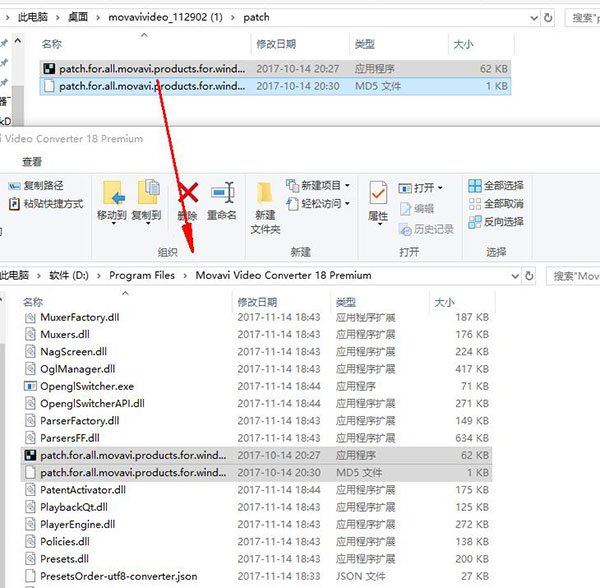Select PresetsOrder-utf8-converter.json
600x588 pixels.
tap(256, 577)
